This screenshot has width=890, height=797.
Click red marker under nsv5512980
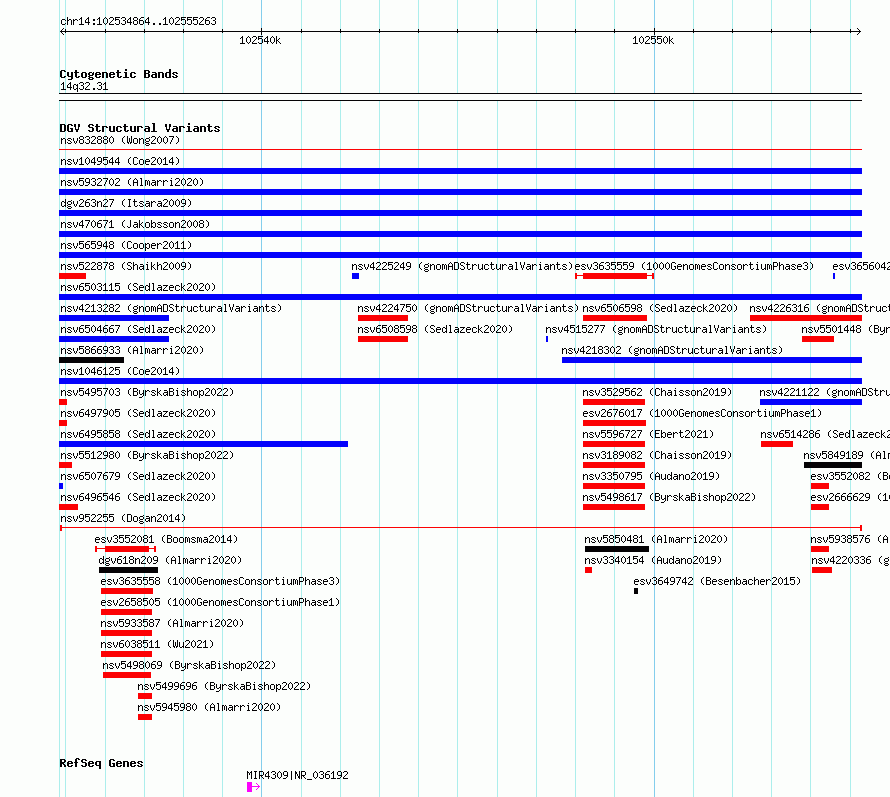tap(65, 465)
